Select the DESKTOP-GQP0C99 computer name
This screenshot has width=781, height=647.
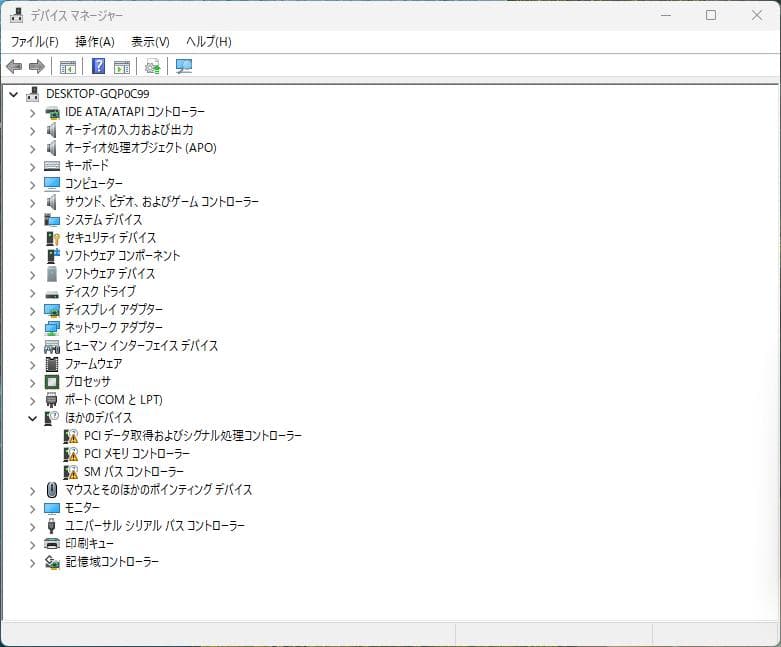coord(98,94)
